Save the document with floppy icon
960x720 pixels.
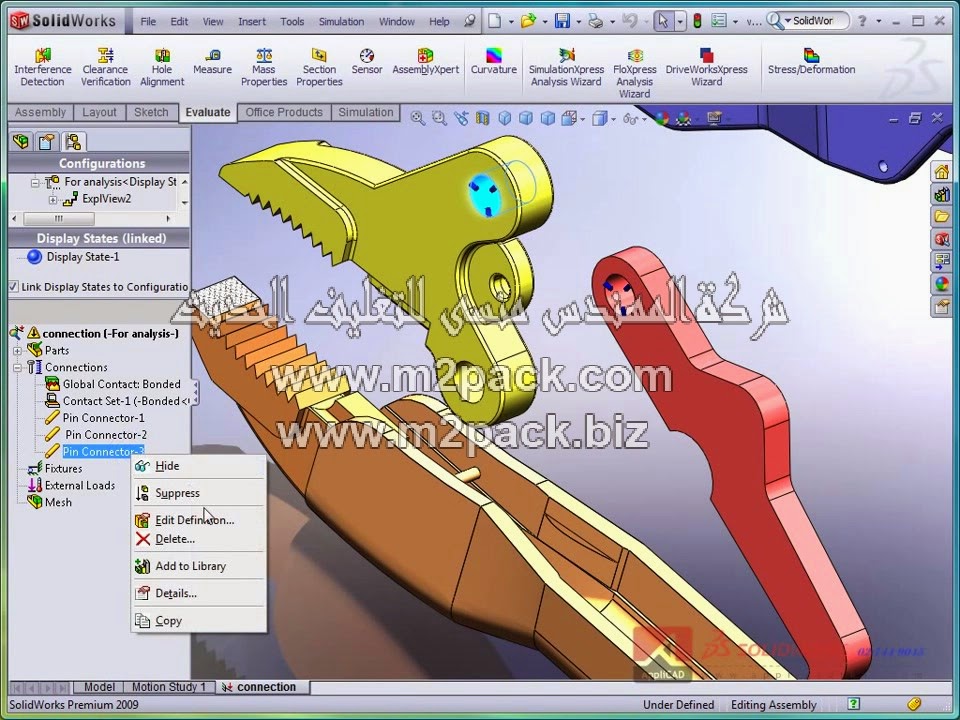point(562,21)
